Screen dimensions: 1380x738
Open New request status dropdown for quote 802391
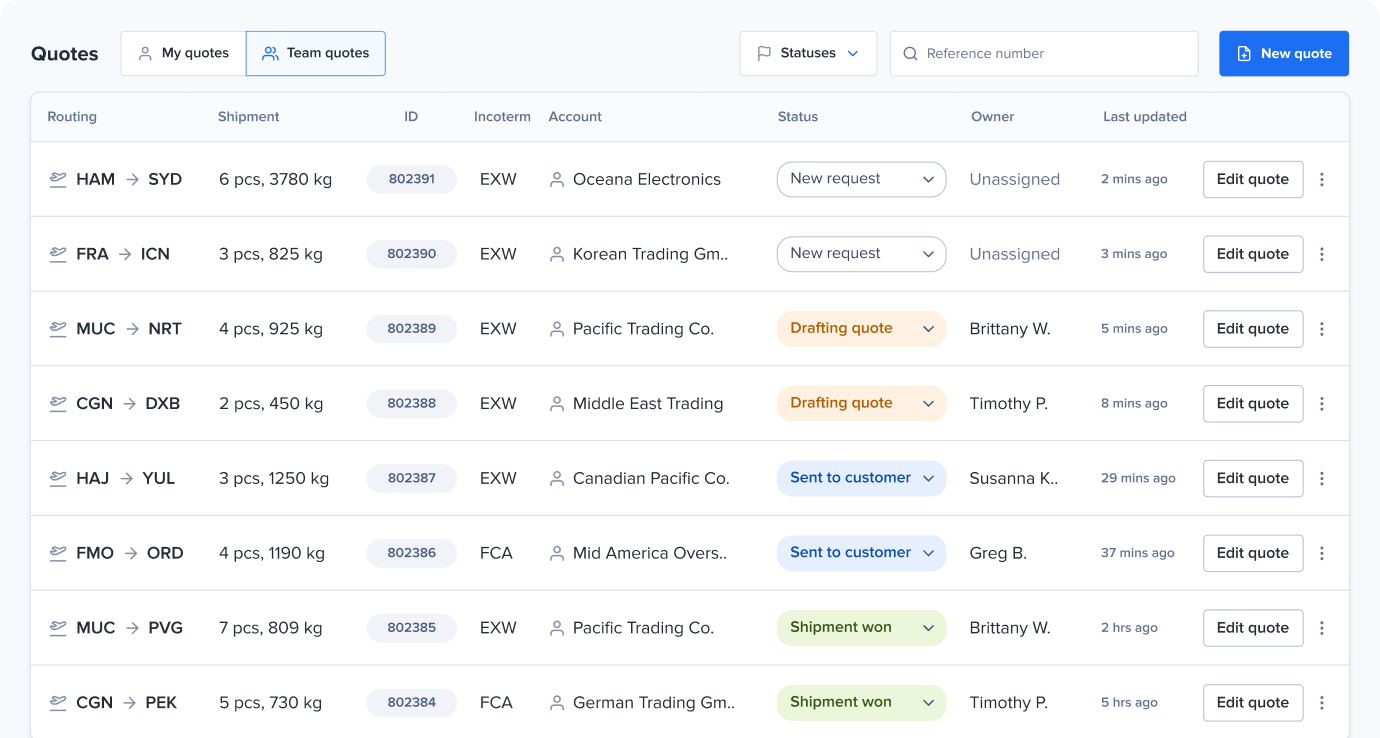point(861,179)
